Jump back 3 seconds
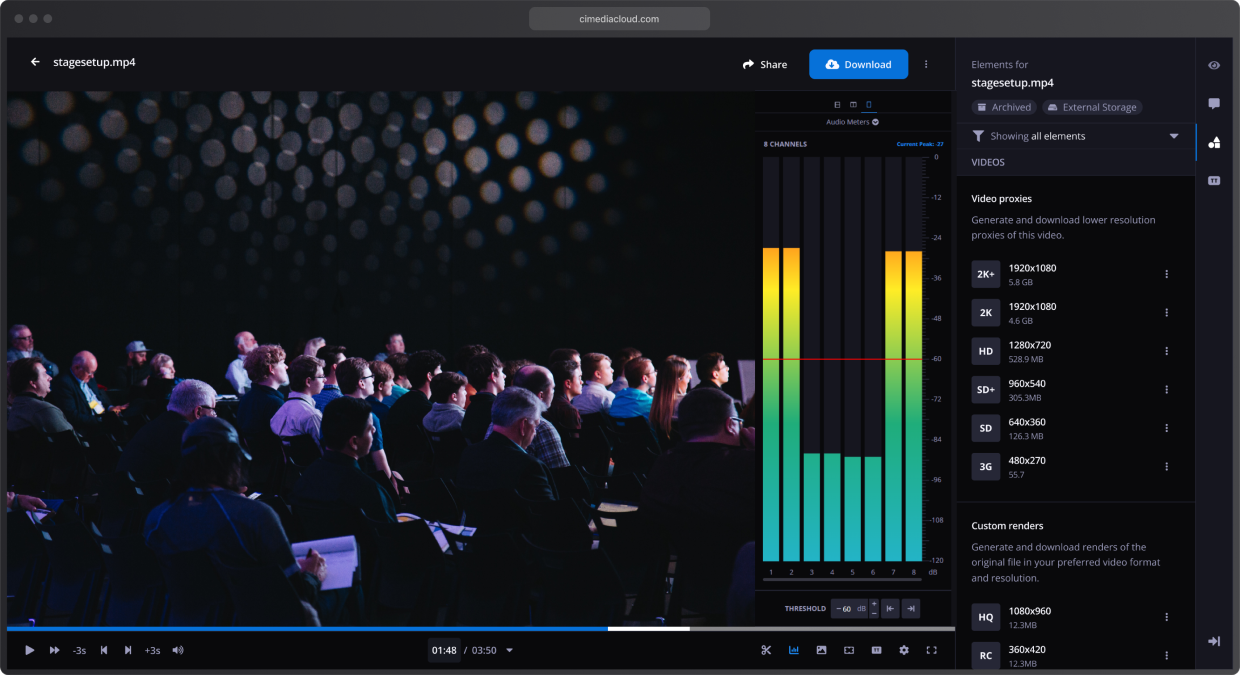This screenshot has width=1240, height=675. pos(79,650)
